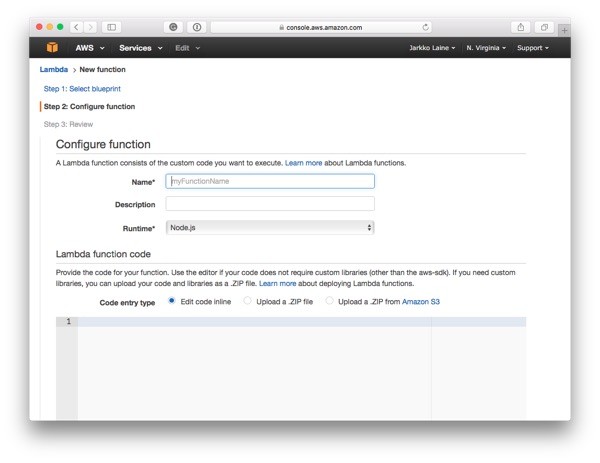Click Learn more about Lambda functions

(x=303, y=163)
